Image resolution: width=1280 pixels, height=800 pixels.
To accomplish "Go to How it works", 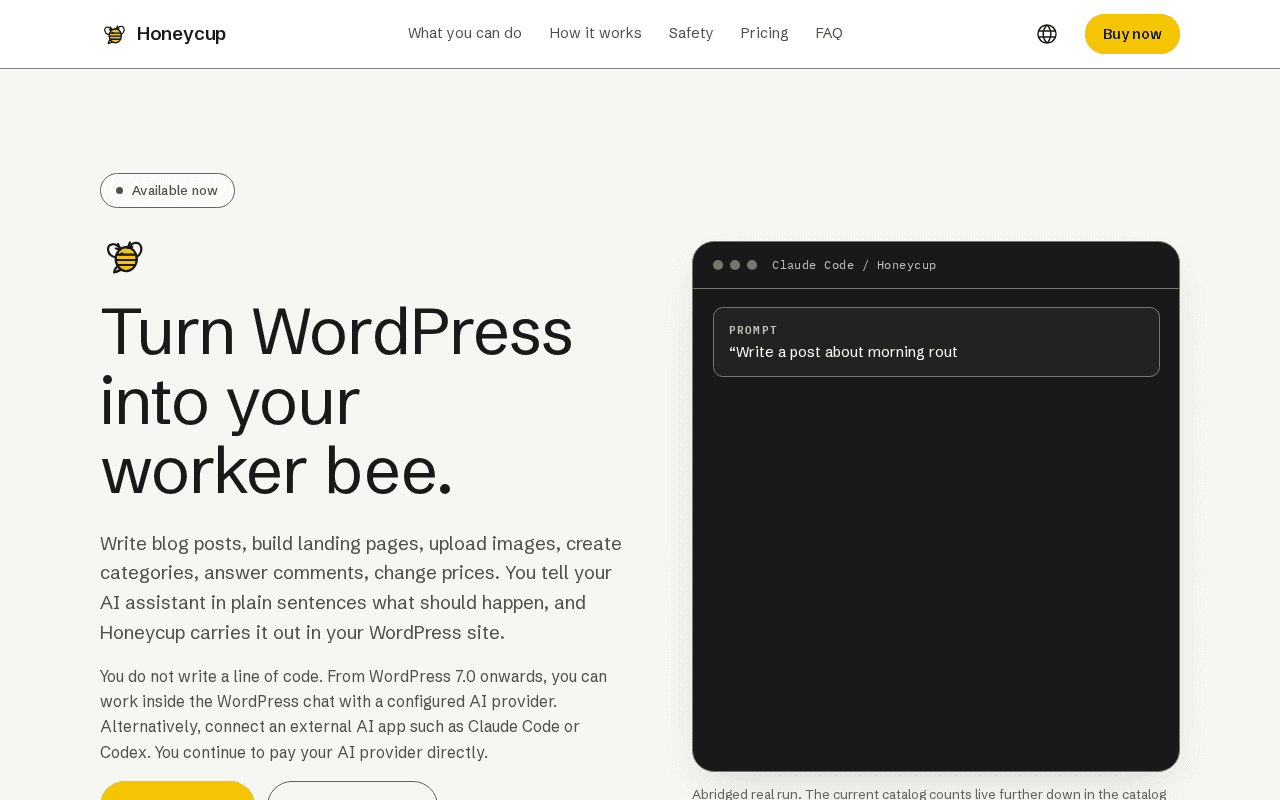I will click(x=595, y=33).
